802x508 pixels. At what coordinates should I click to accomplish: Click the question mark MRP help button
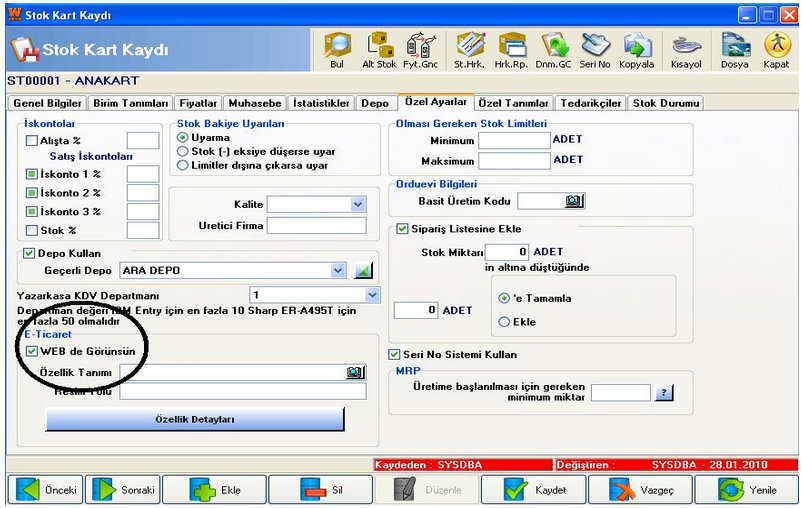coord(664,393)
